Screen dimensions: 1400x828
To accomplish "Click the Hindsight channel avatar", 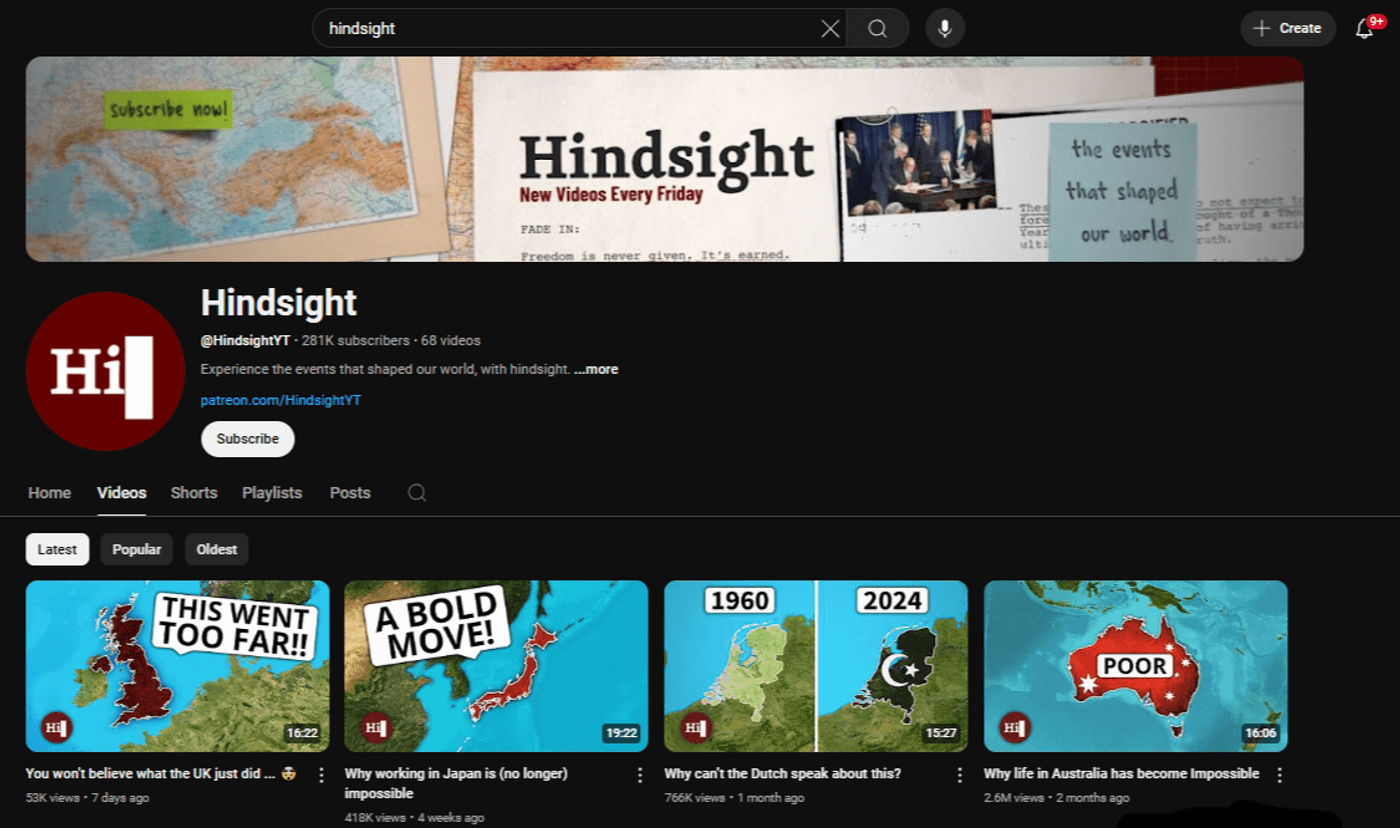I will (104, 371).
